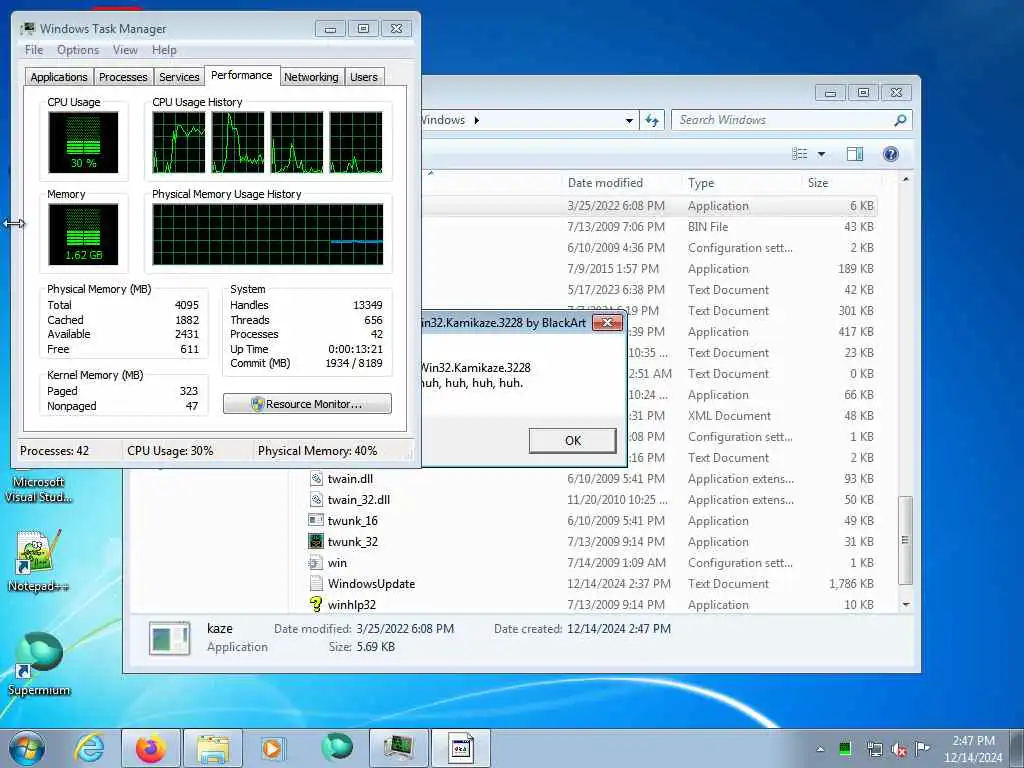The width and height of the screenshot is (1024, 768).
Task: Minimize the Task Manager window
Action: [330, 29]
